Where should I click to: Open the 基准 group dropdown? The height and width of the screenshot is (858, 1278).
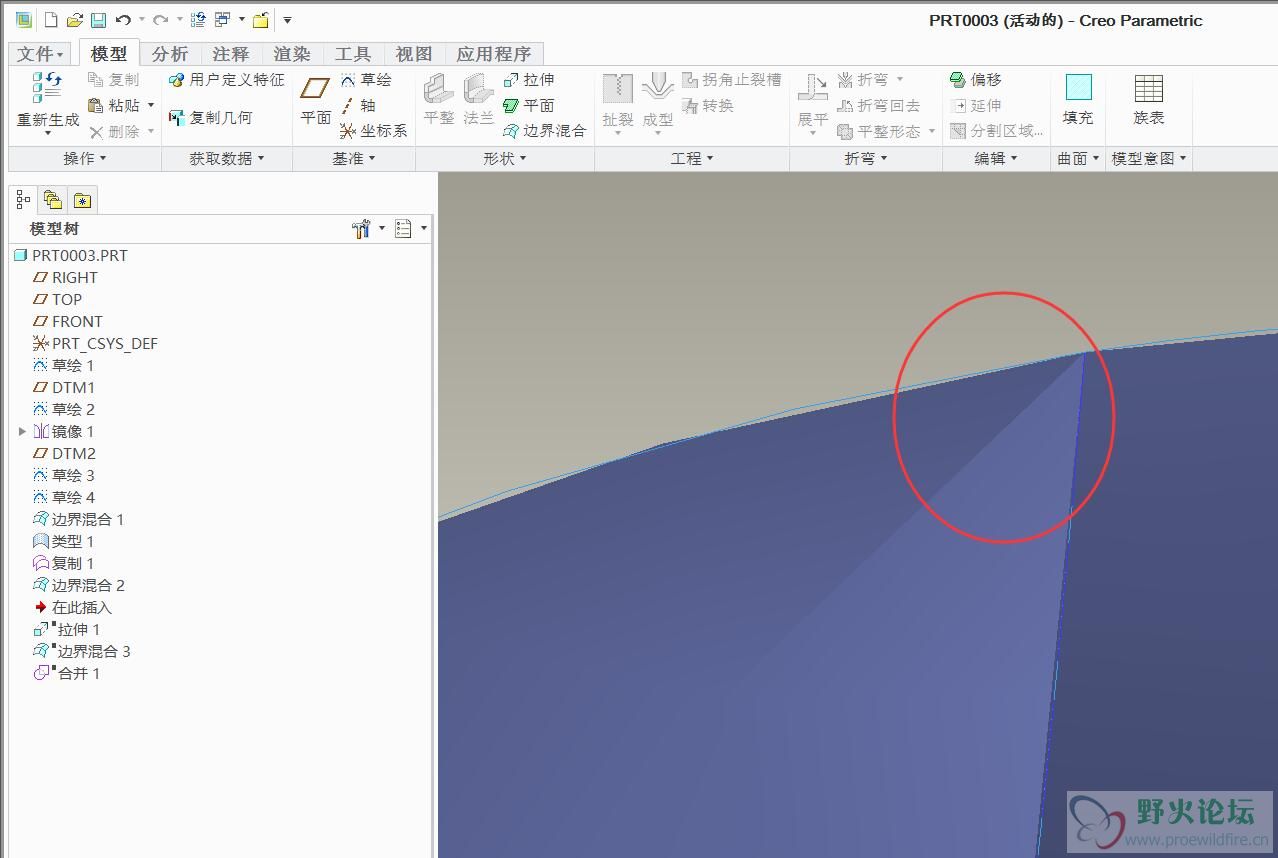(354, 158)
